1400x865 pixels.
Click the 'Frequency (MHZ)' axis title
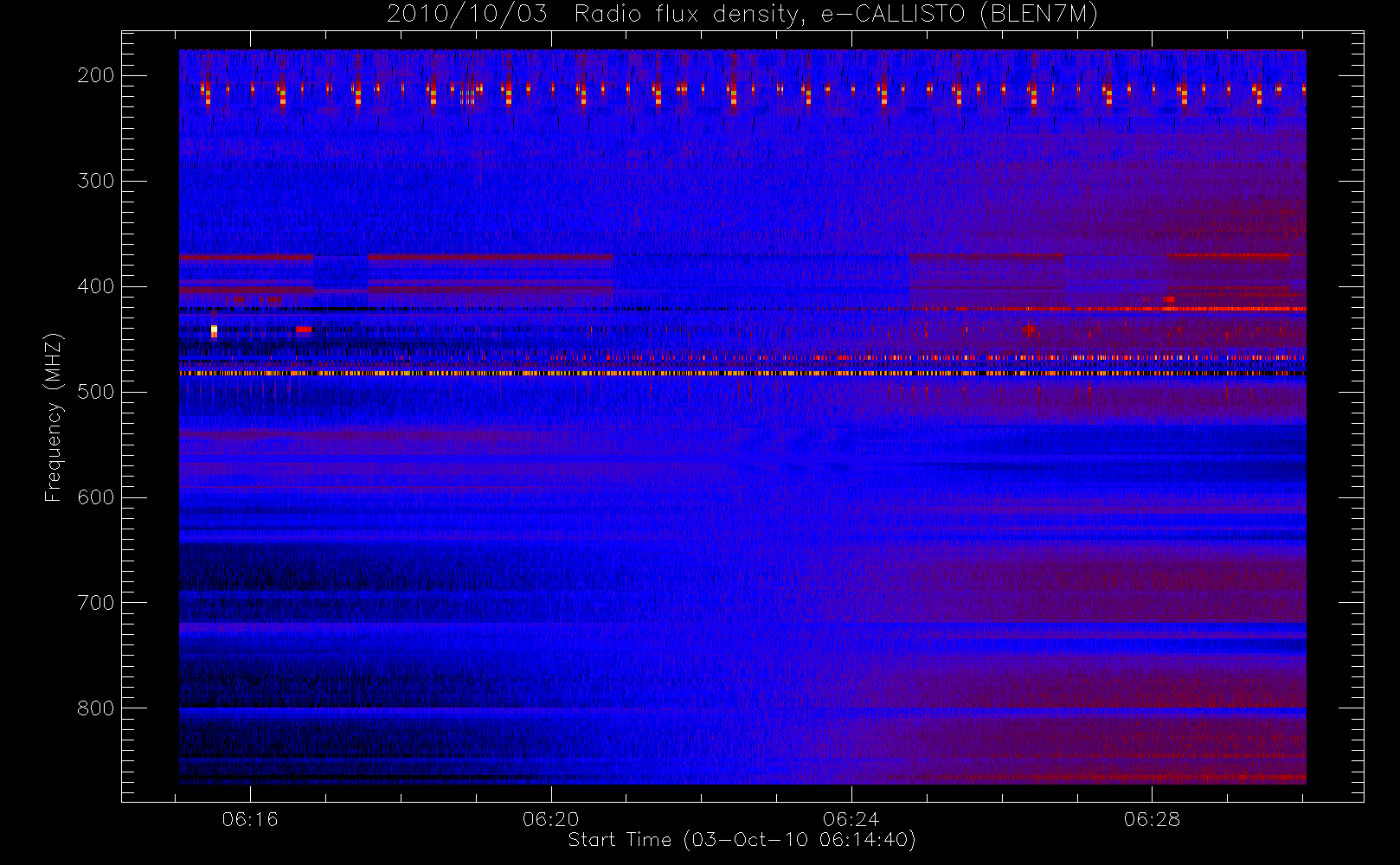pos(54,417)
